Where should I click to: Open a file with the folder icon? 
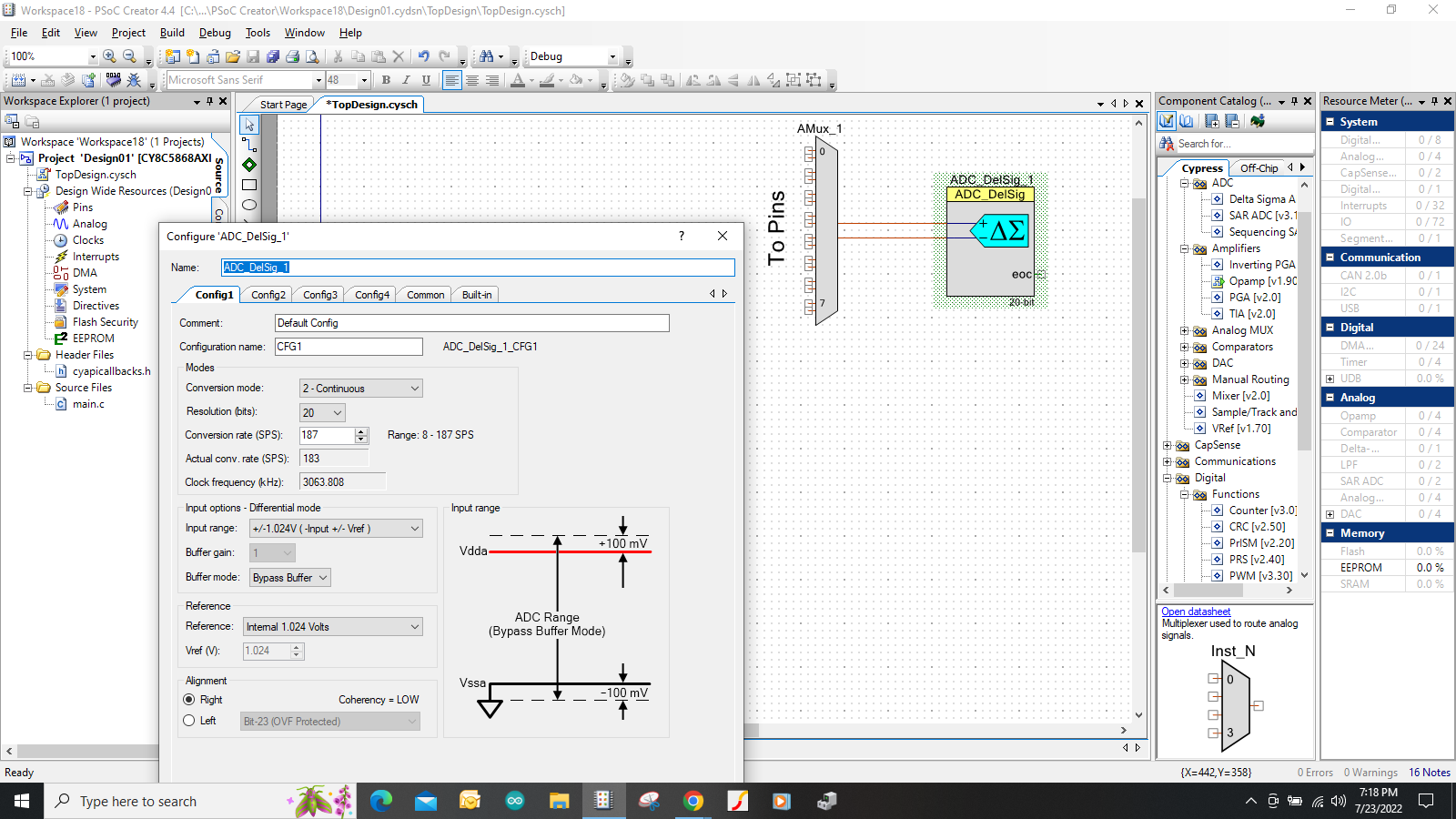[x=233, y=56]
